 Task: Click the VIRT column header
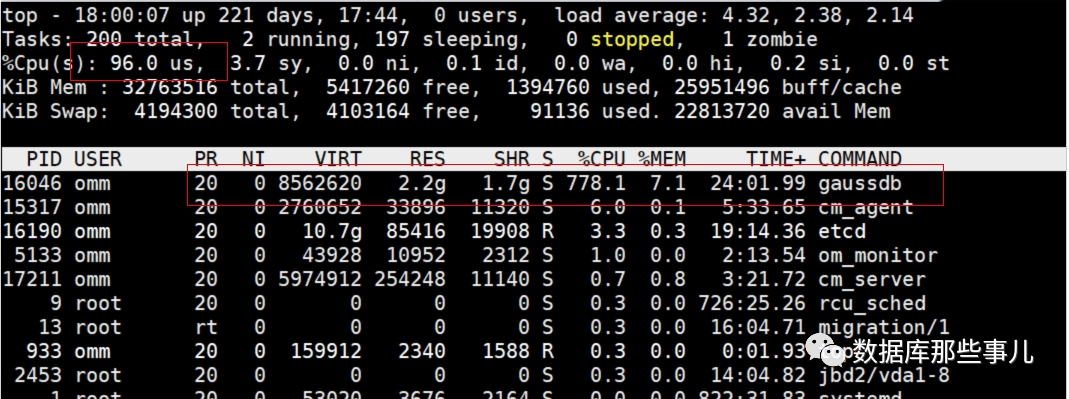337,160
